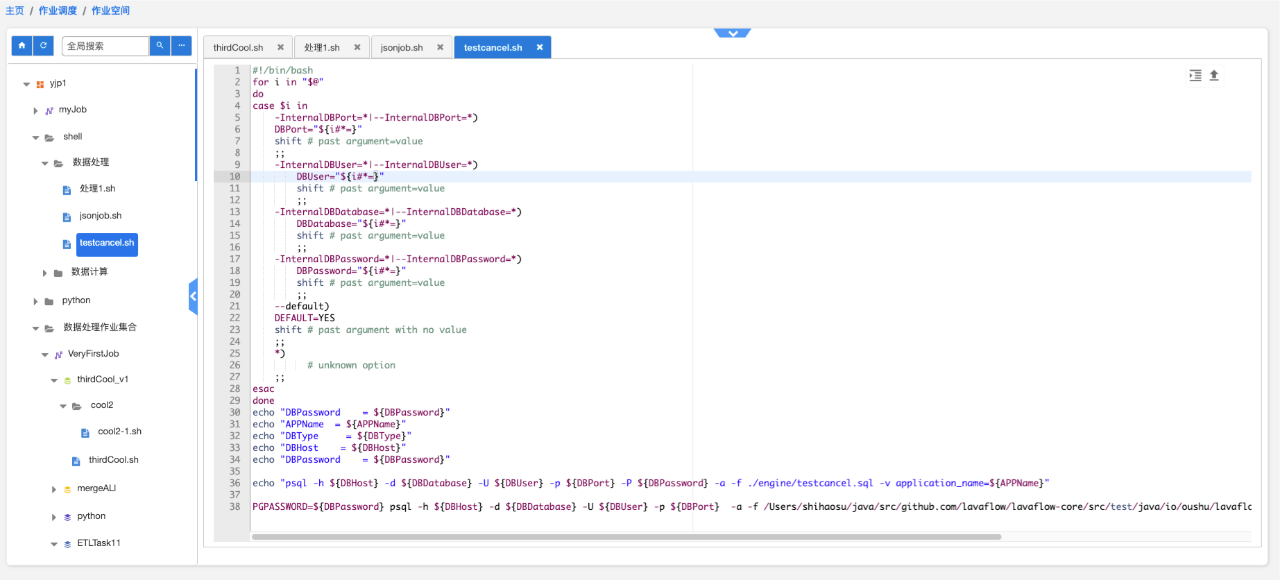
Task: Click the 全局搜索 search input field
Action: point(105,46)
